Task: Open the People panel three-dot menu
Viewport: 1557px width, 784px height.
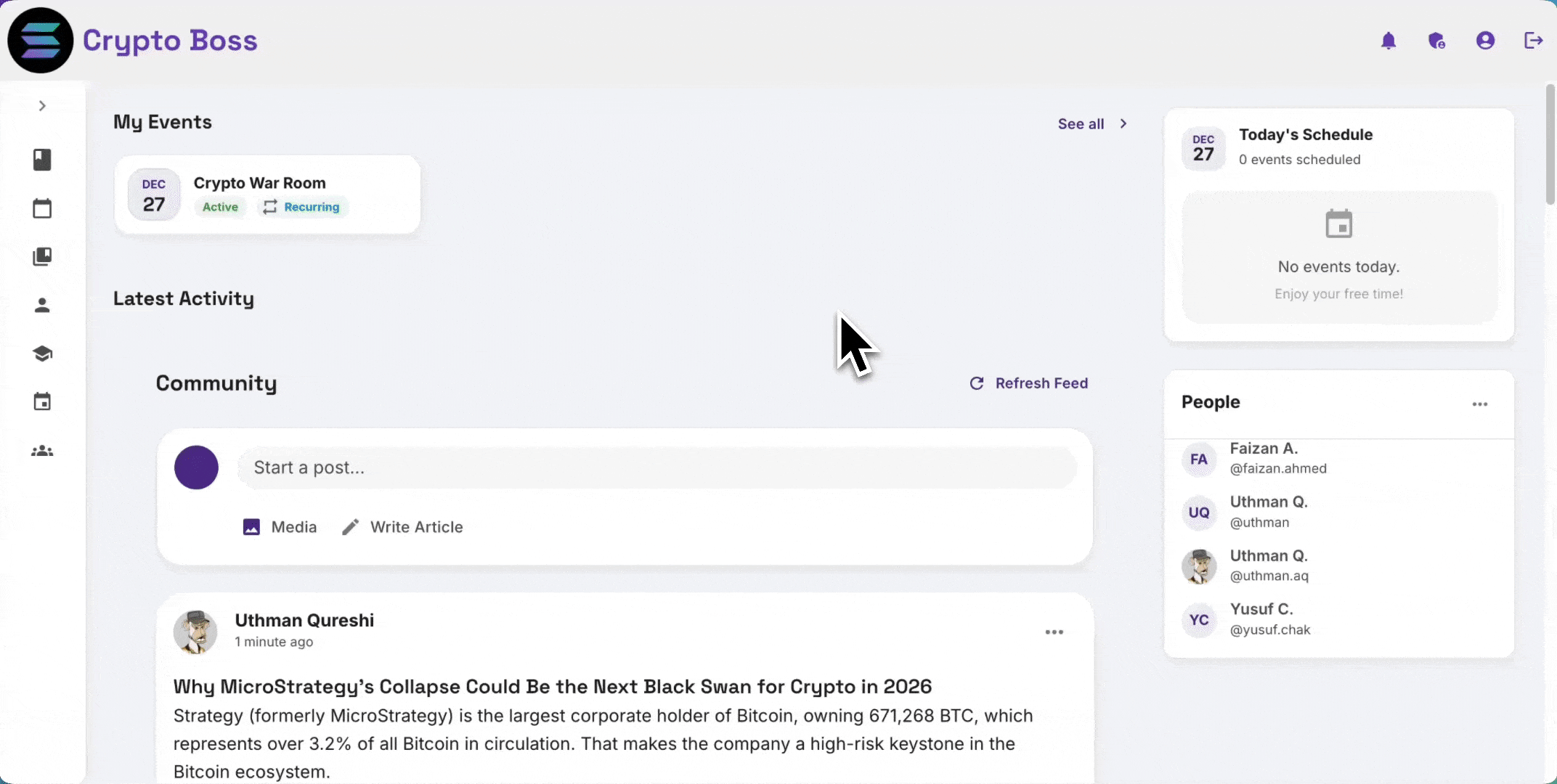Action: pyautogui.click(x=1480, y=404)
